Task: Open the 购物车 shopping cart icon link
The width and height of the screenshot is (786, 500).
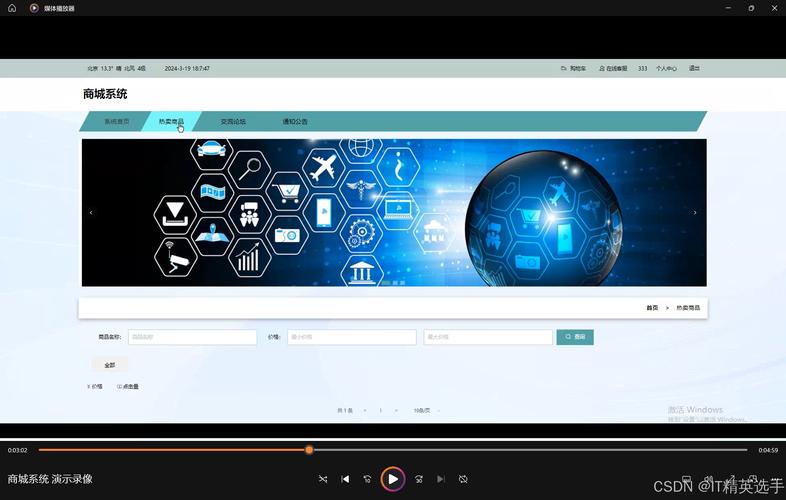Action: click(574, 69)
